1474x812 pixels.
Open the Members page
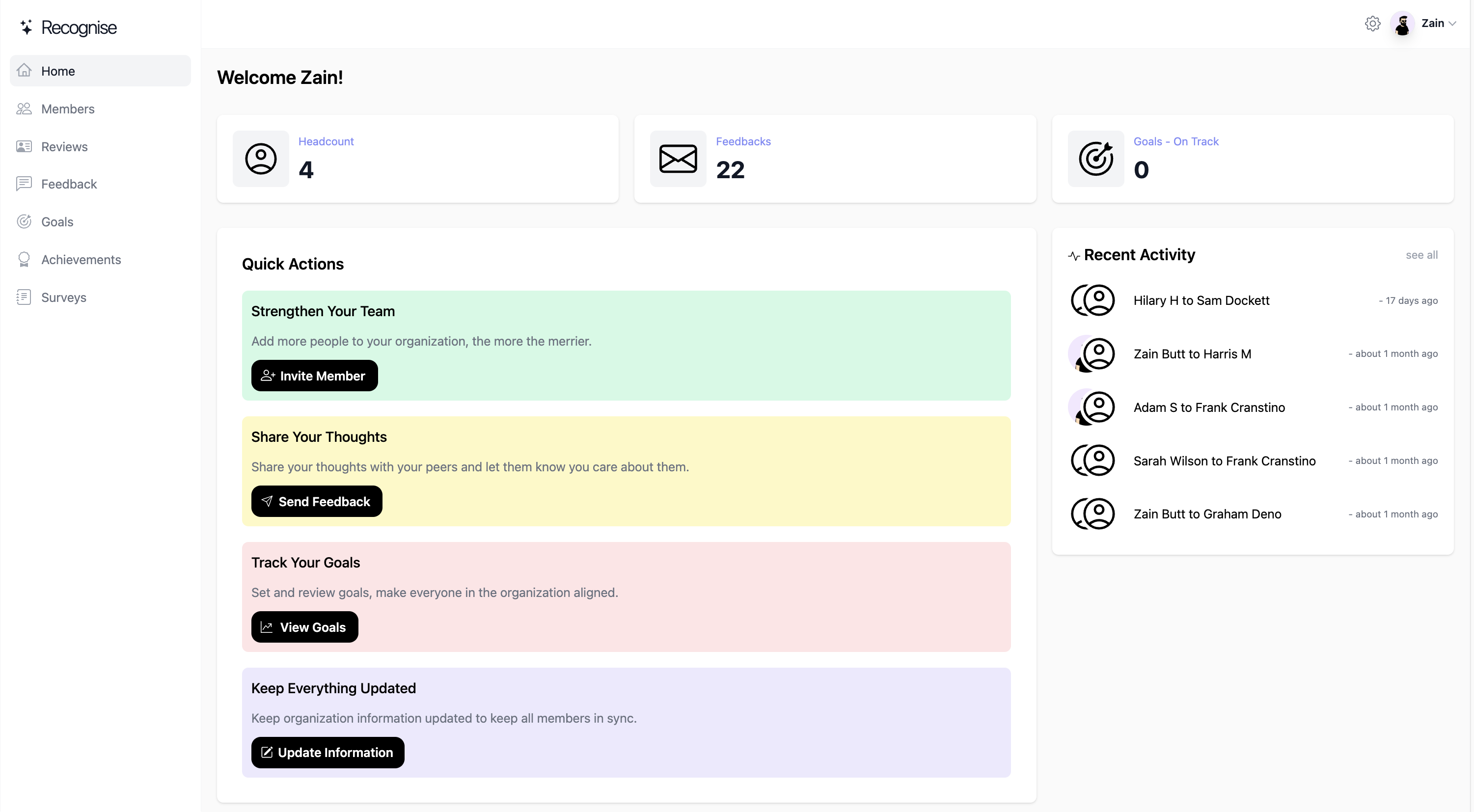[x=100, y=108]
